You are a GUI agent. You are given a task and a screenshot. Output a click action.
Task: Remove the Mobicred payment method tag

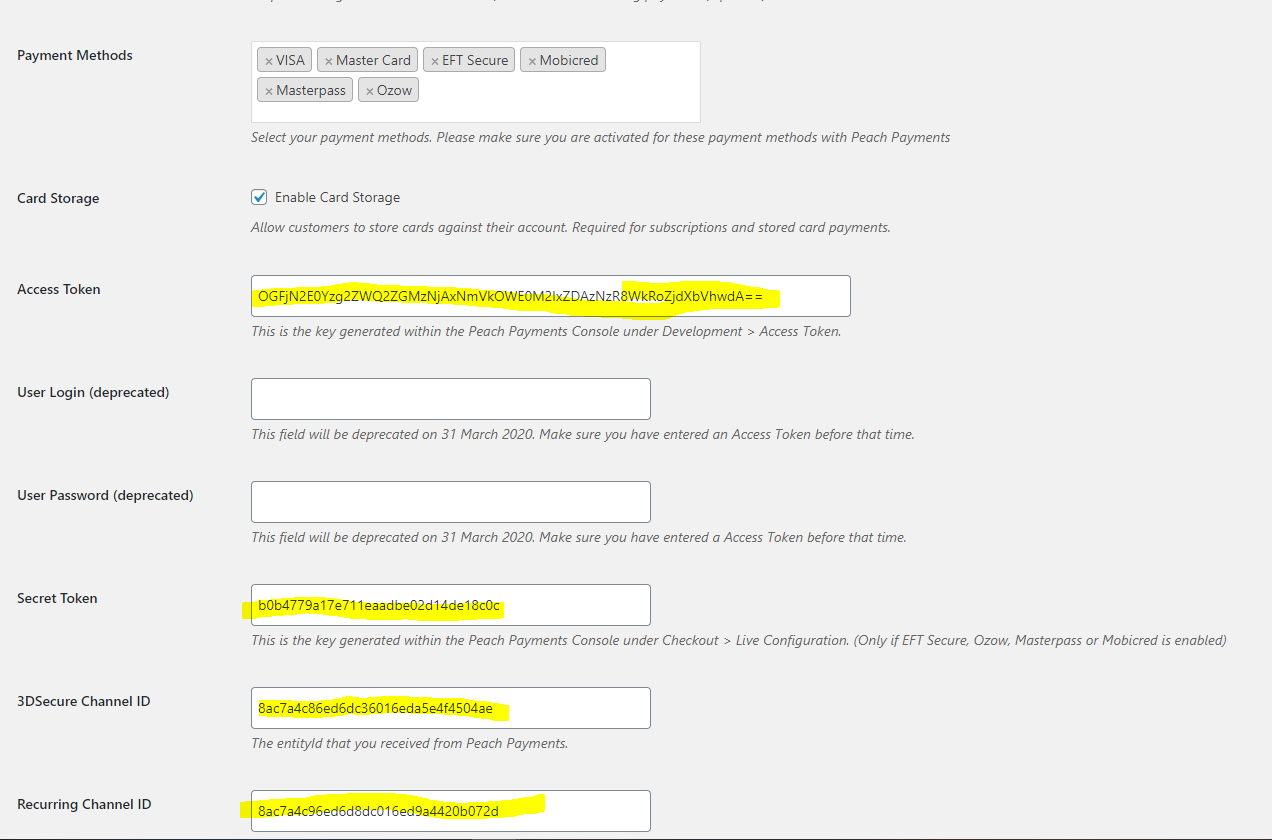[532, 61]
